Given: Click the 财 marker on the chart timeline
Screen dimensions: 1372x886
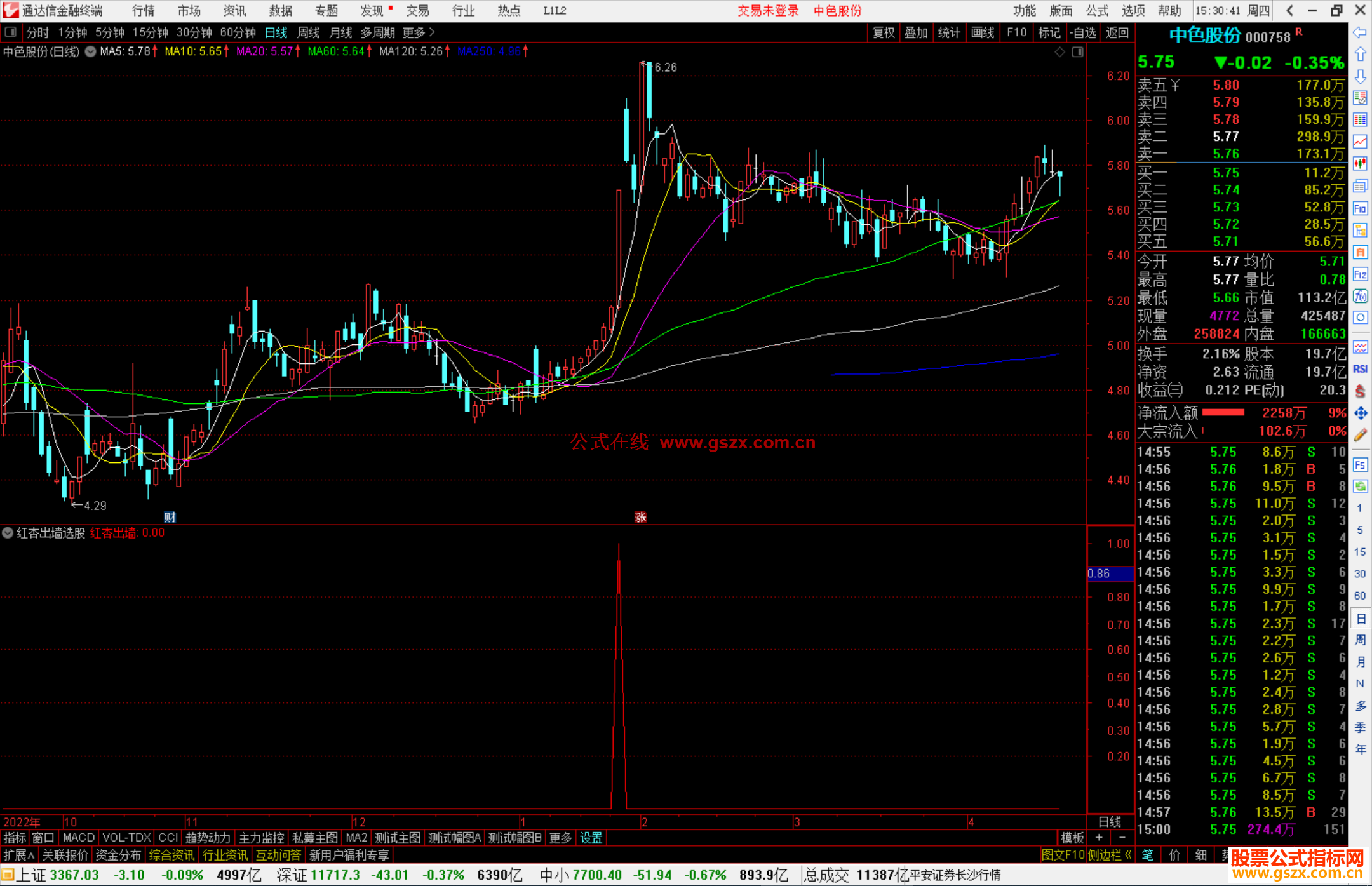Looking at the screenshot, I should pos(170,517).
